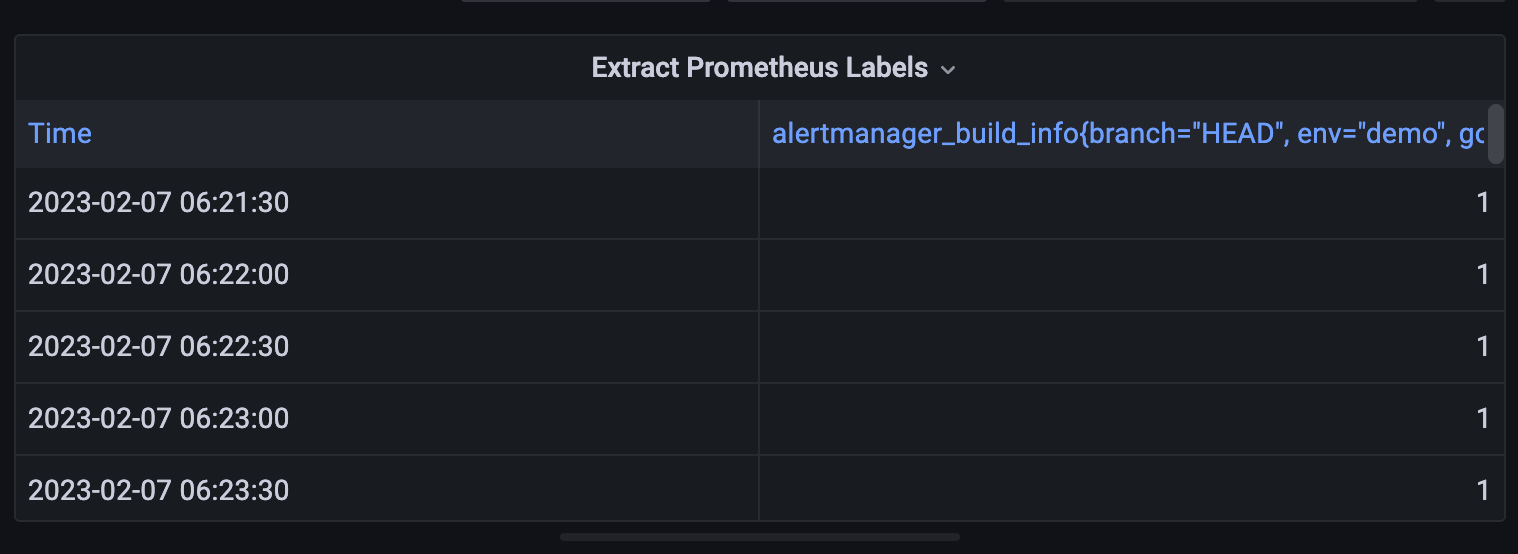Click the divider between Time and alertmanager headers
Image resolution: width=1518 pixels, height=554 pixels.
coord(759,134)
